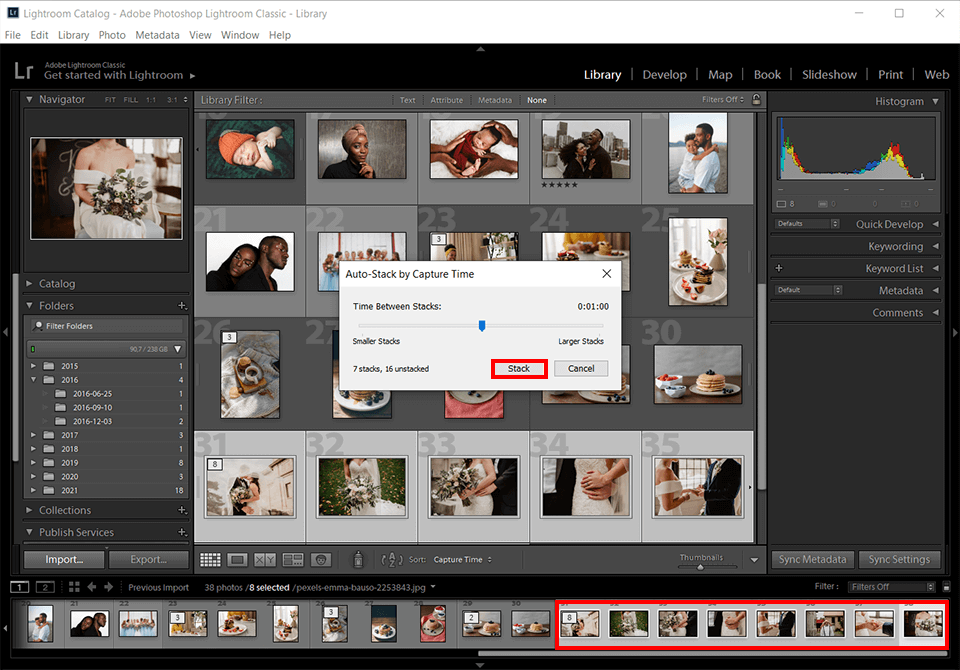The width and height of the screenshot is (960, 670).
Task: Click Cancel in Auto-Stack dialog
Action: click(581, 369)
